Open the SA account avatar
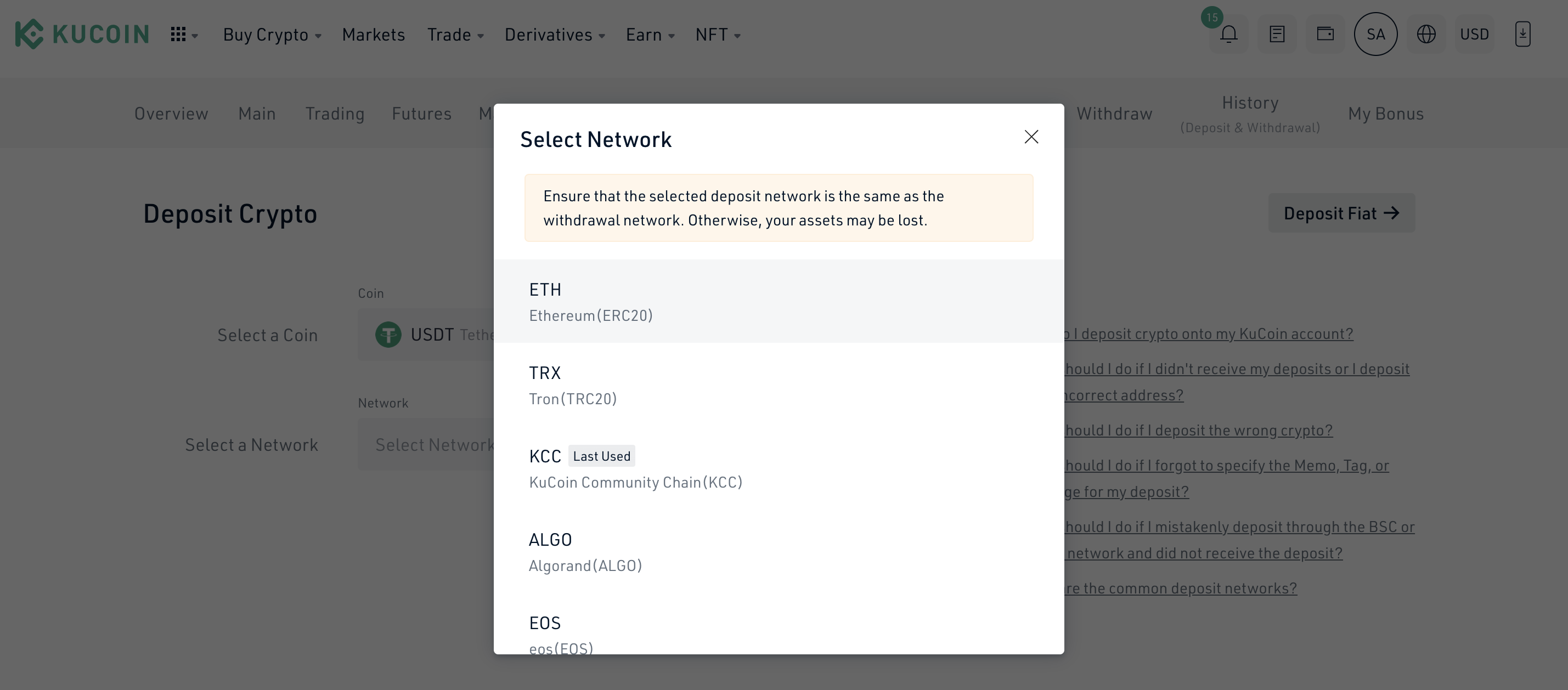1568x690 pixels. [1375, 34]
